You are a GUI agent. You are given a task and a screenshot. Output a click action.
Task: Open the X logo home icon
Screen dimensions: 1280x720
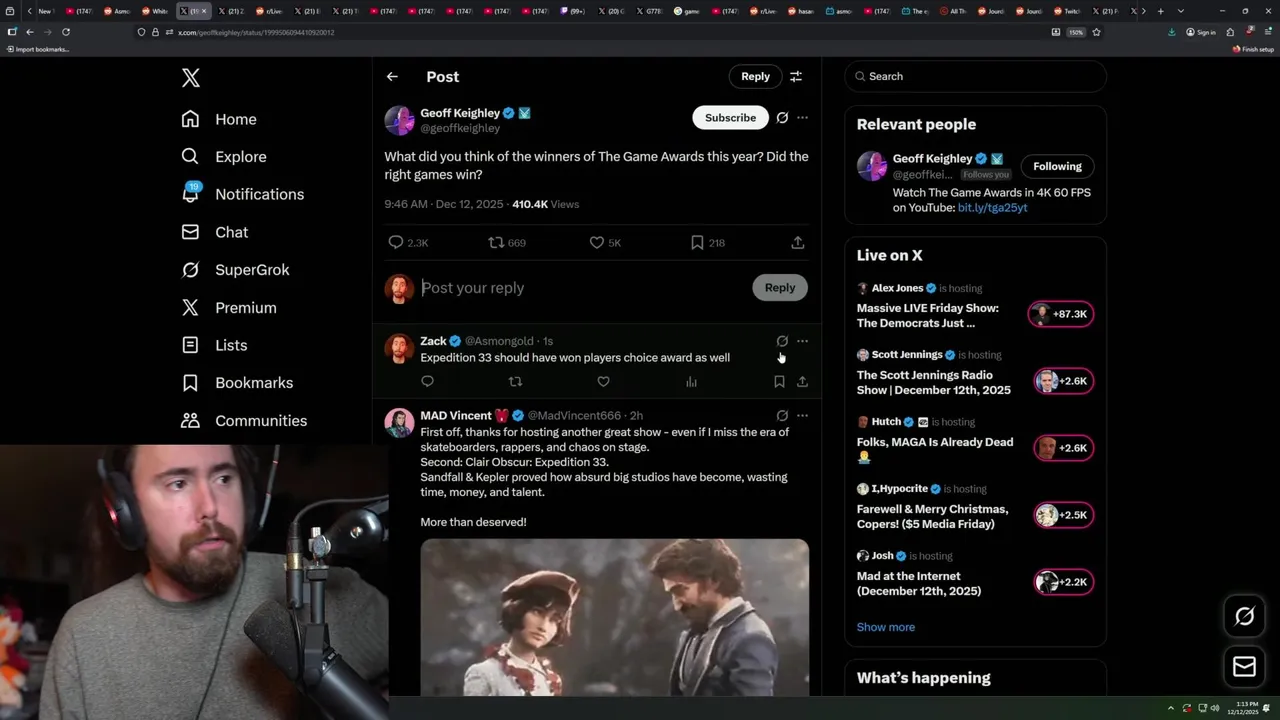pyautogui.click(x=191, y=77)
